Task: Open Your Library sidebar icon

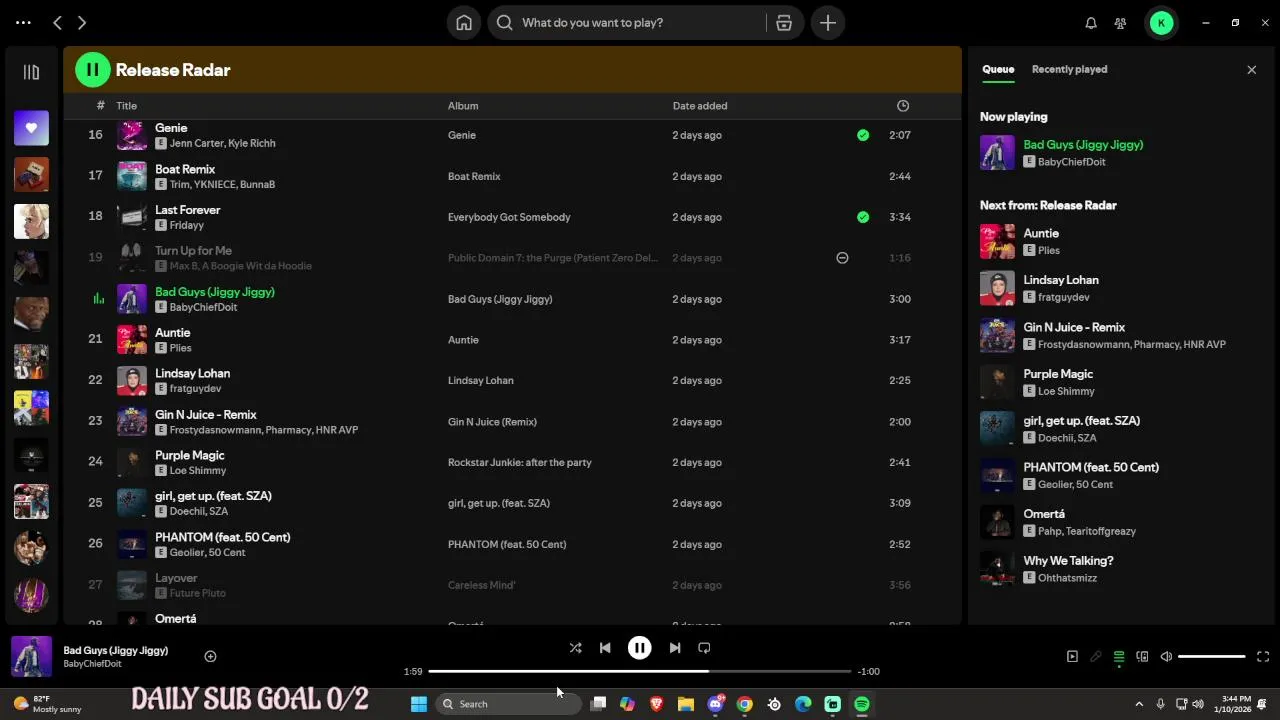Action: [31, 72]
